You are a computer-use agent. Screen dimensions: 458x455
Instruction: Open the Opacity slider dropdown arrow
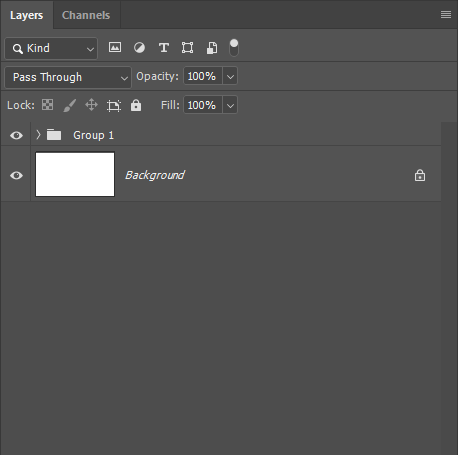[x=230, y=76]
